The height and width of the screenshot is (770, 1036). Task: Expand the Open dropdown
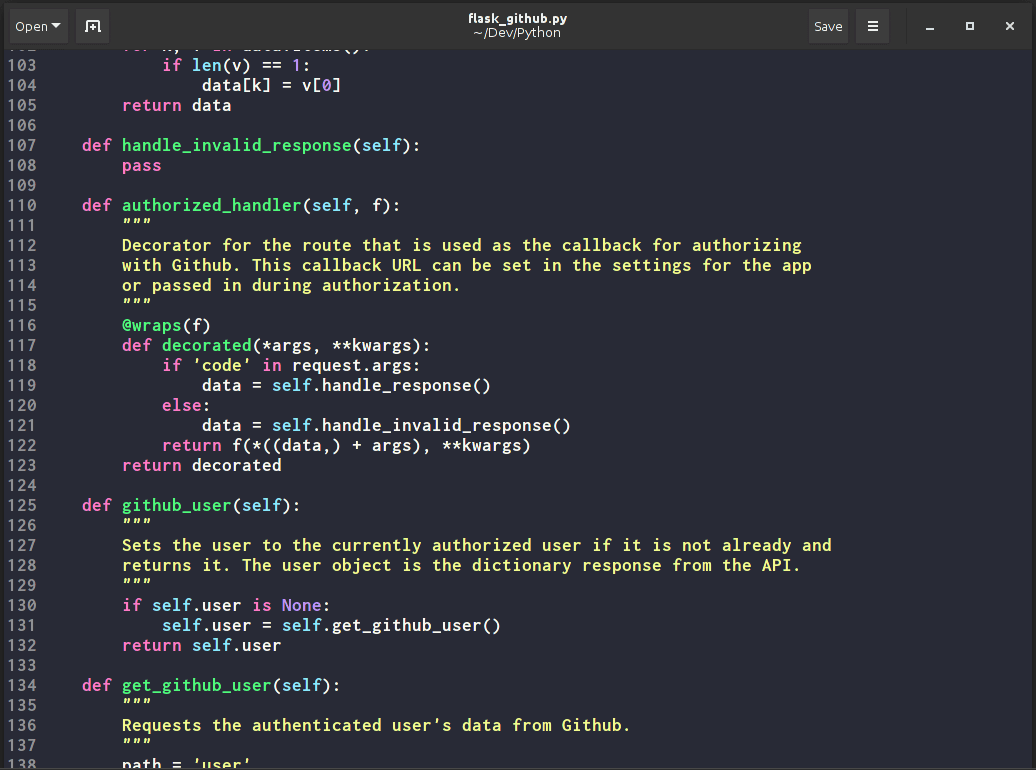click(37, 26)
